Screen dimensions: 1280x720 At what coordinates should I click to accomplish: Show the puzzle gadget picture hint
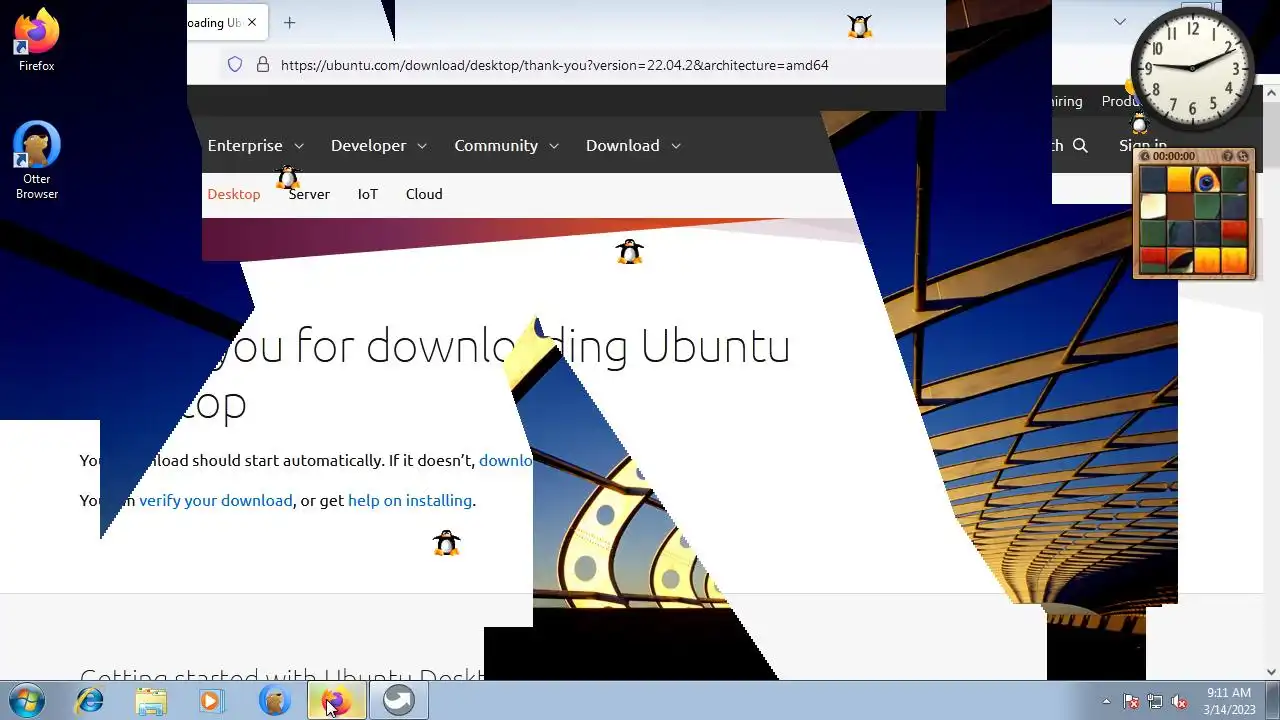[x=1228, y=156]
